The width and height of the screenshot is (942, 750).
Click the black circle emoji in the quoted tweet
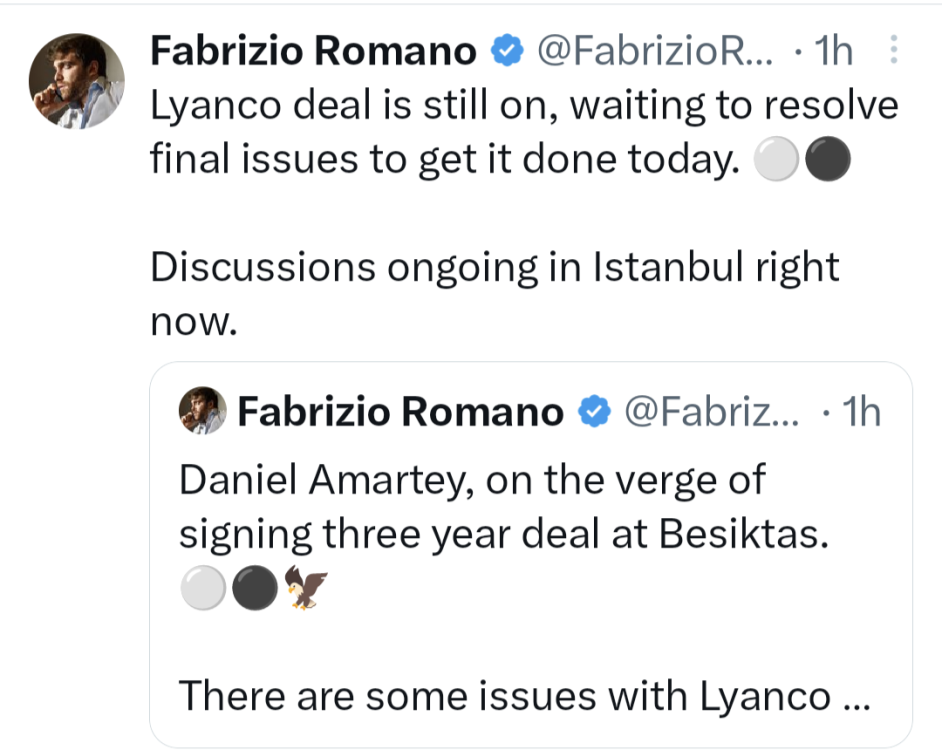[x=254, y=590]
